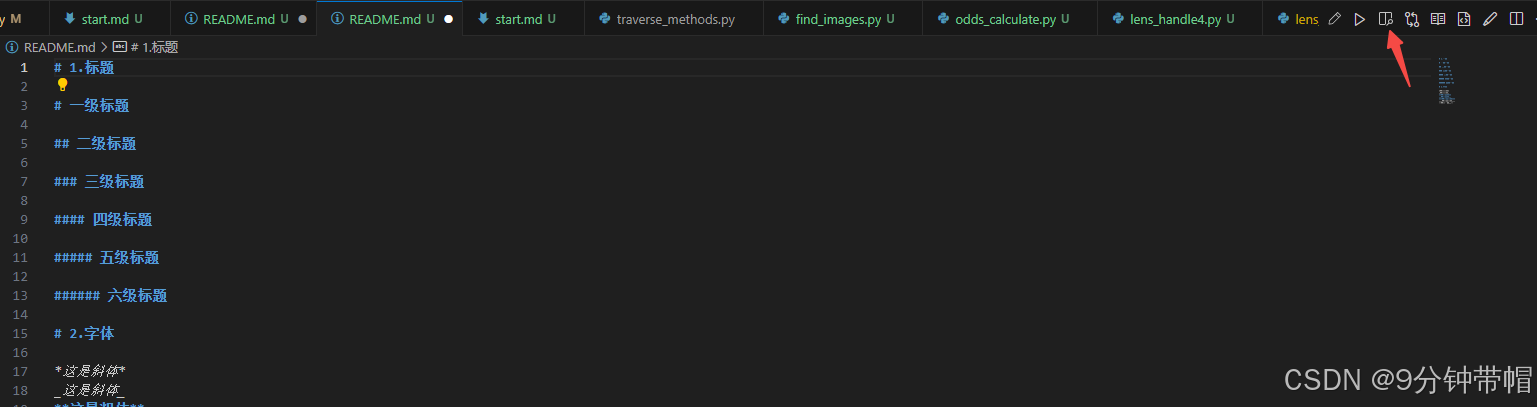Close the active README.md tab via dot
The height and width of the screenshot is (407, 1537).
448,19
